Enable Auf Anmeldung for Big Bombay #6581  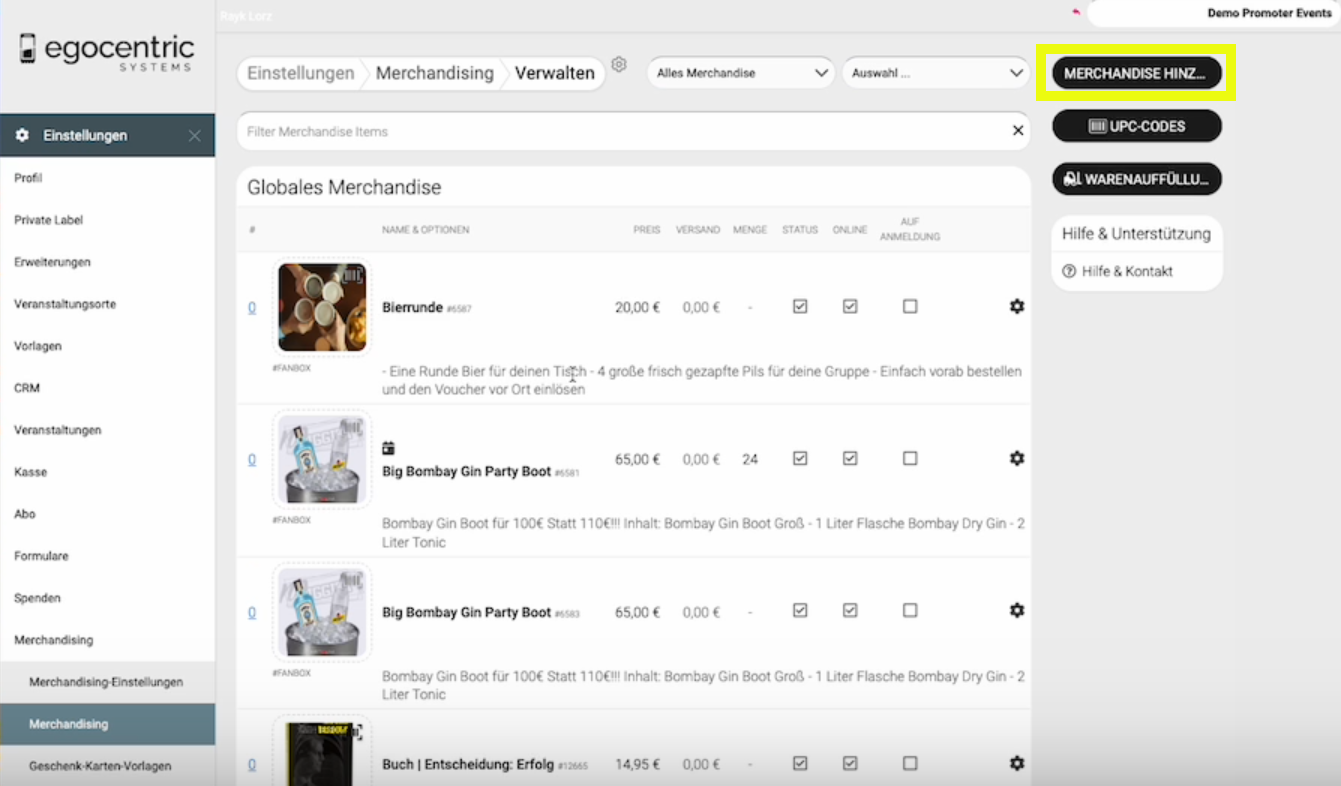(x=910, y=458)
